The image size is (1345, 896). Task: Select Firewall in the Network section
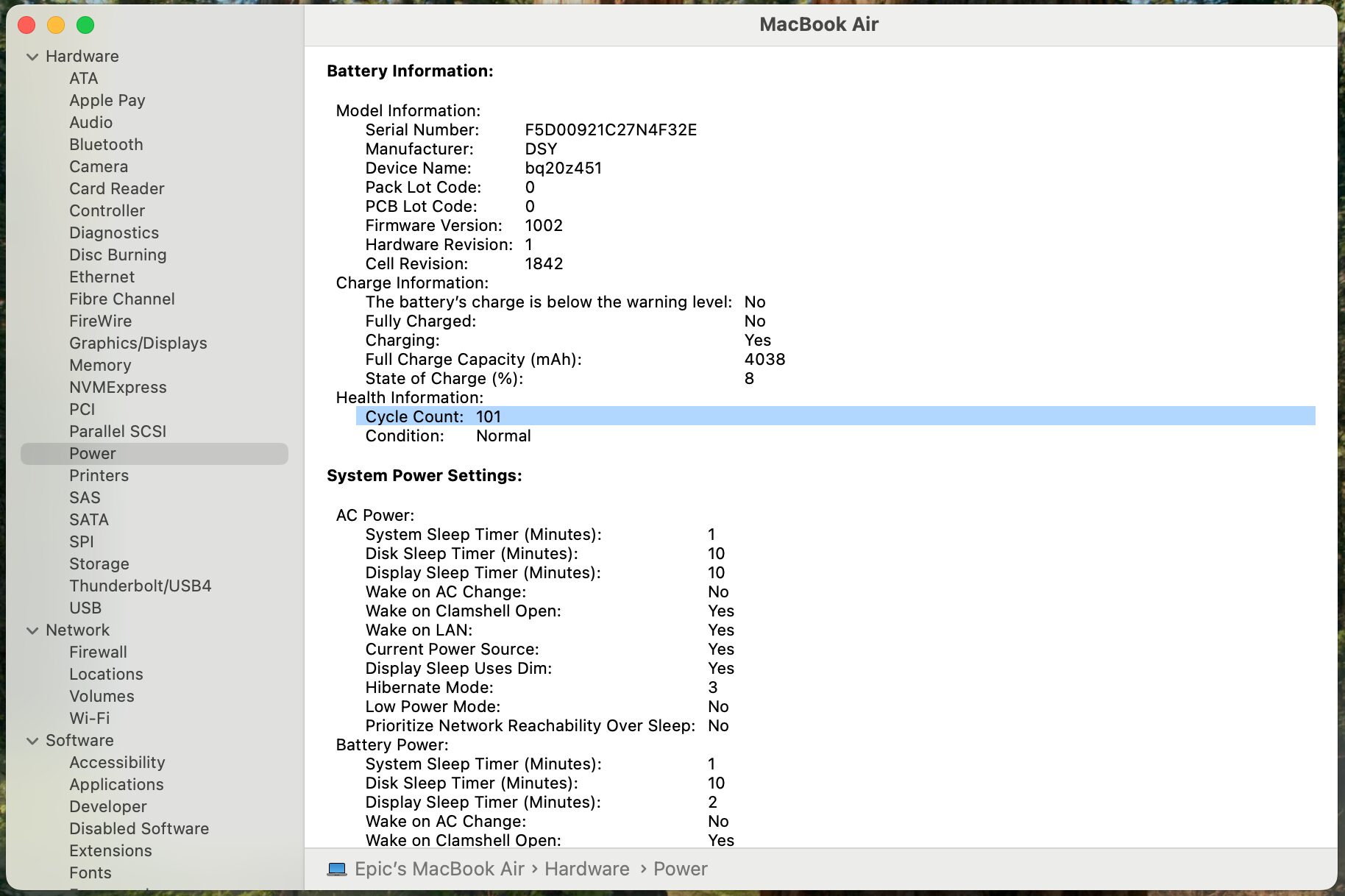[98, 652]
